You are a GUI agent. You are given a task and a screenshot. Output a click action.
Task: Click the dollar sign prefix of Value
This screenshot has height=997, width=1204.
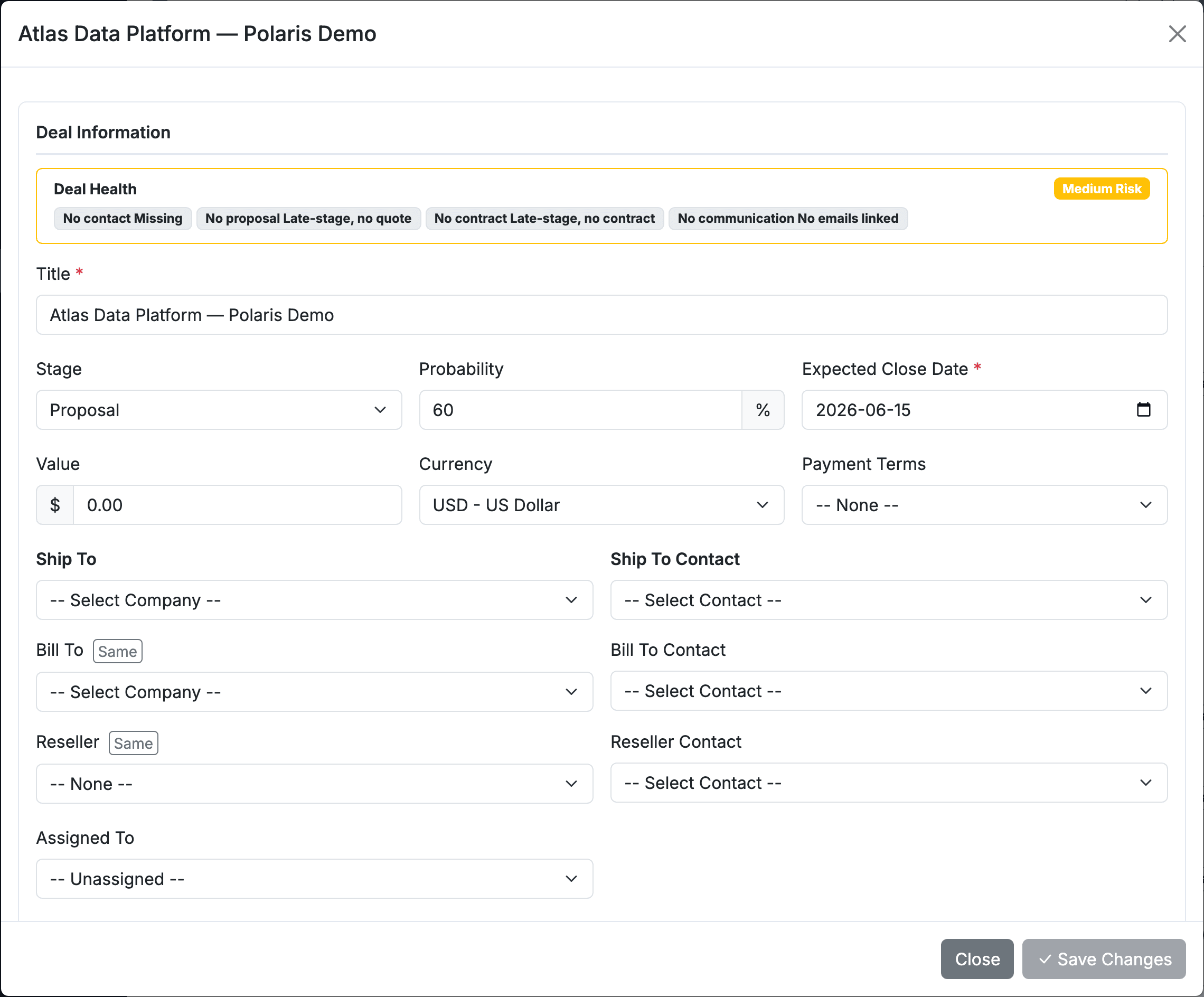coord(55,505)
